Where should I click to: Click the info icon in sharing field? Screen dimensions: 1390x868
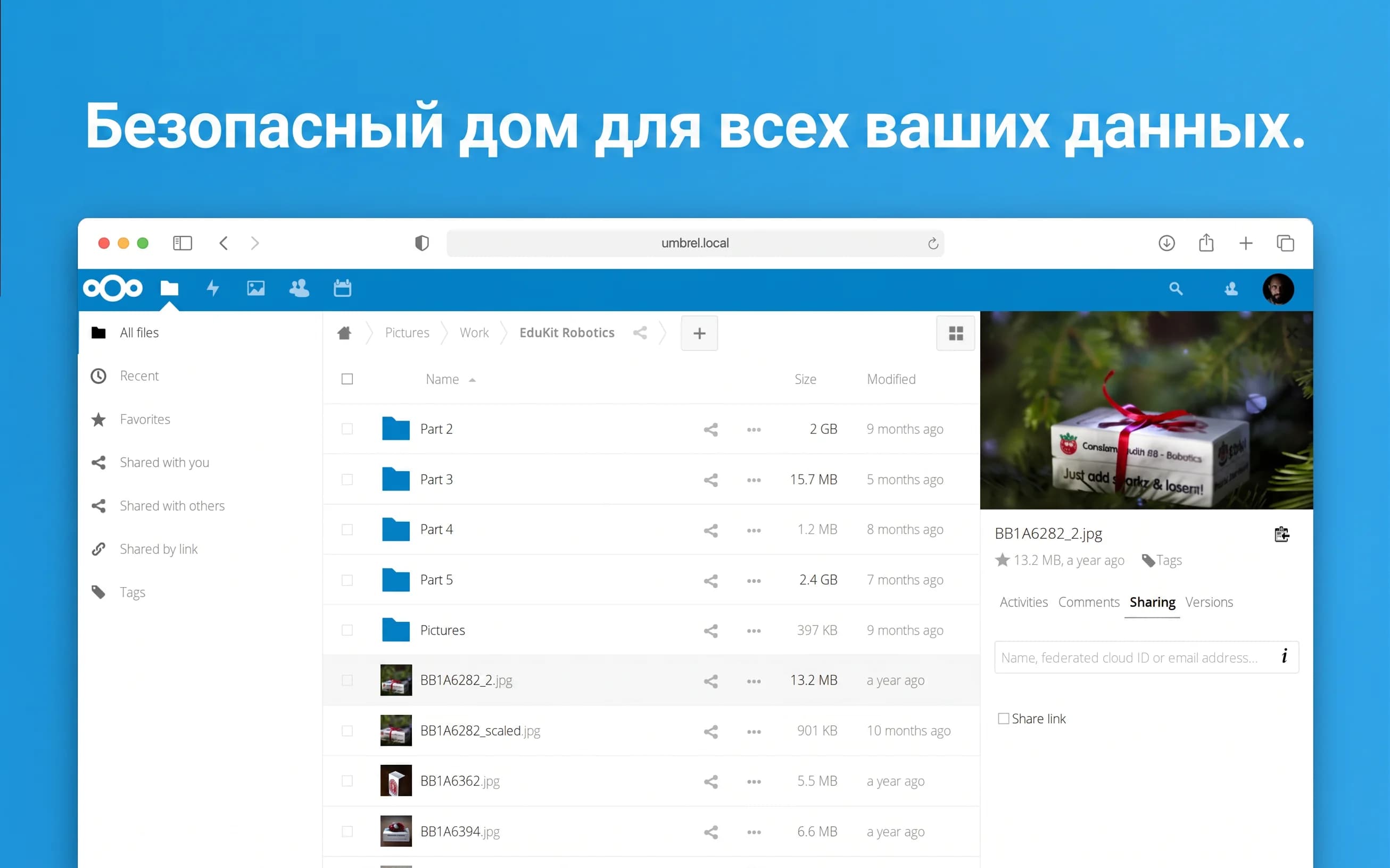coord(1284,656)
